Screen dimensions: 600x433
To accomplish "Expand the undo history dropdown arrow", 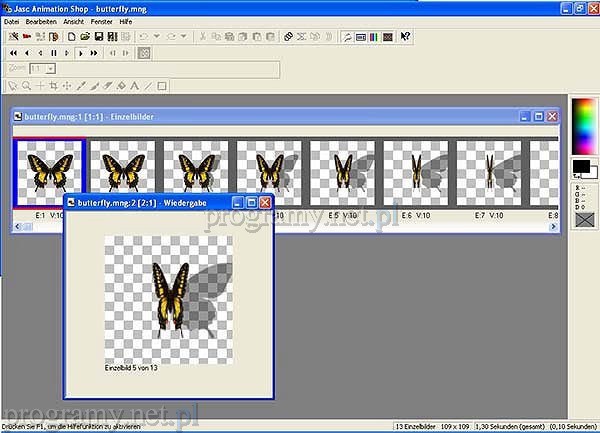I will click(157, 36).
